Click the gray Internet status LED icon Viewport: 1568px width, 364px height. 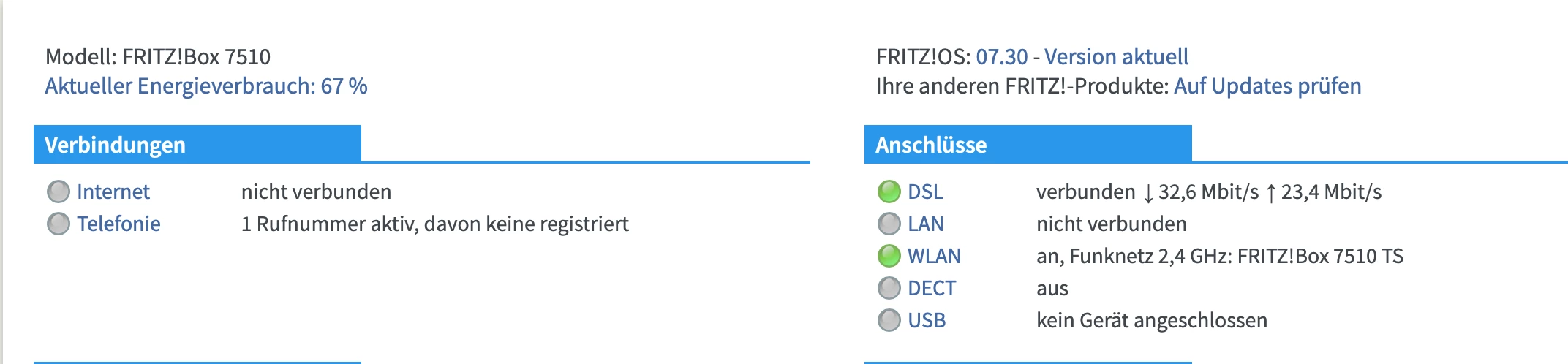59,192
